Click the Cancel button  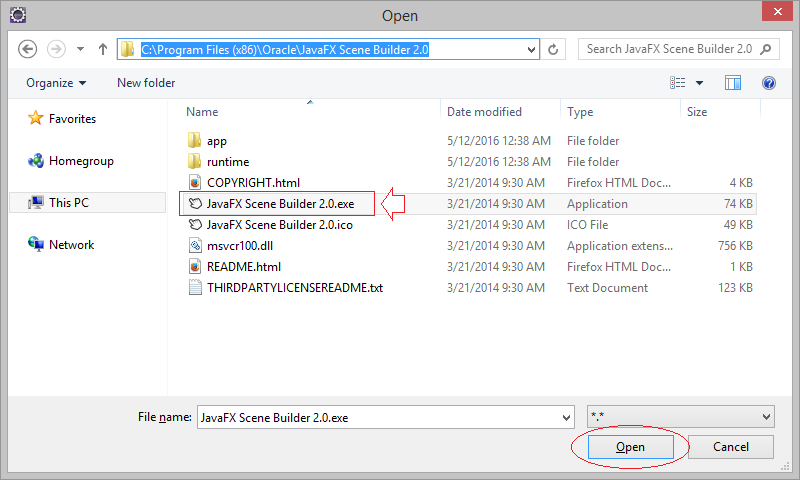[x=731, y=447]
